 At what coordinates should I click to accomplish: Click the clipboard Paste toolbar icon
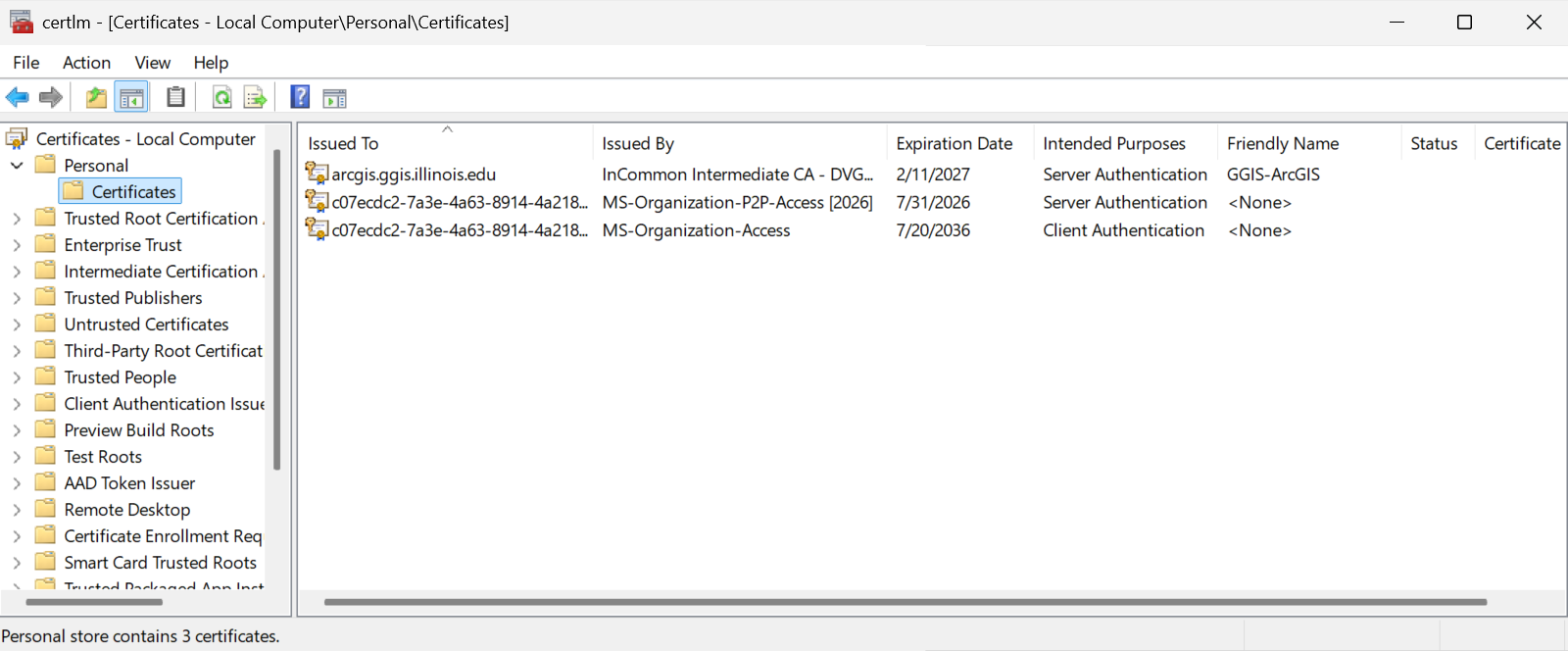point(175,97)
